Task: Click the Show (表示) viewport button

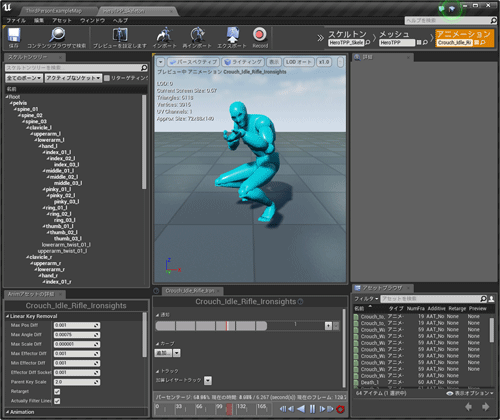Action: point(274,62)
